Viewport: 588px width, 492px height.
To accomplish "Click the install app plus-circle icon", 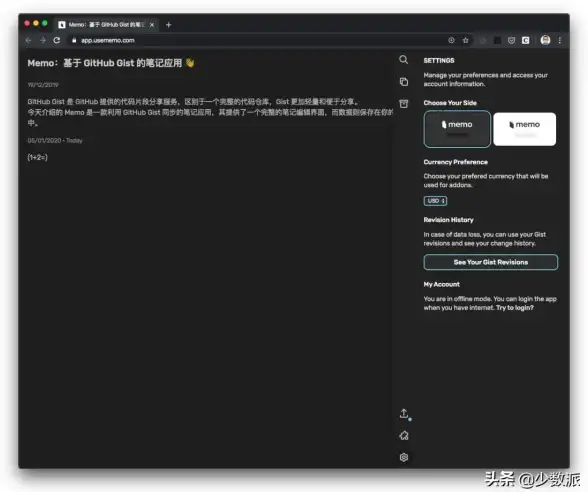I will 452,40.
